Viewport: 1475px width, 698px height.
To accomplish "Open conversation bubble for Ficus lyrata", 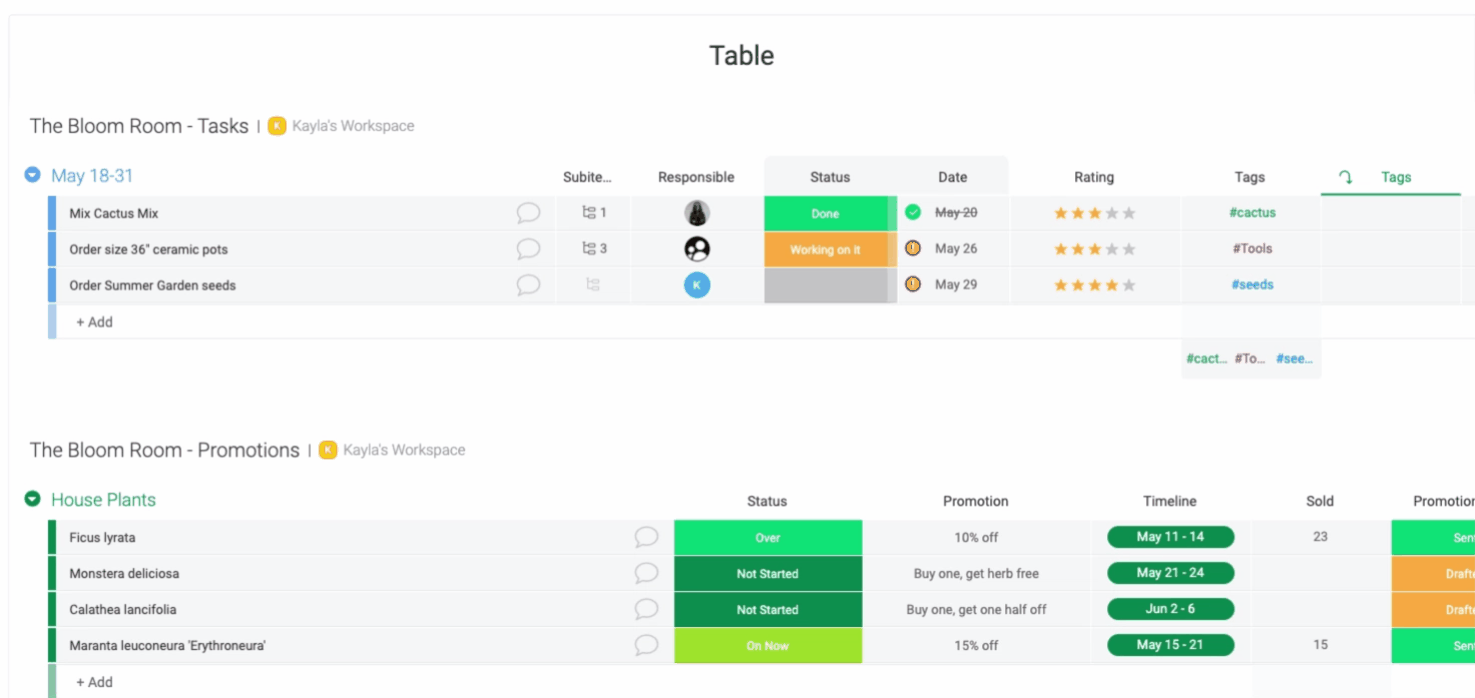I will (x=646, y=537).
